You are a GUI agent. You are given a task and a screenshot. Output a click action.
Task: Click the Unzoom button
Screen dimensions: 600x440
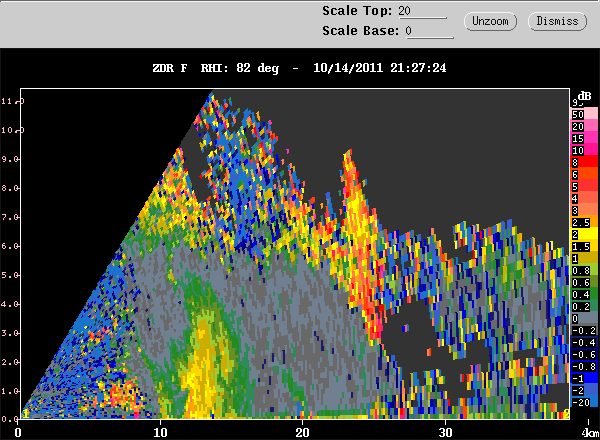click(490, 21)
